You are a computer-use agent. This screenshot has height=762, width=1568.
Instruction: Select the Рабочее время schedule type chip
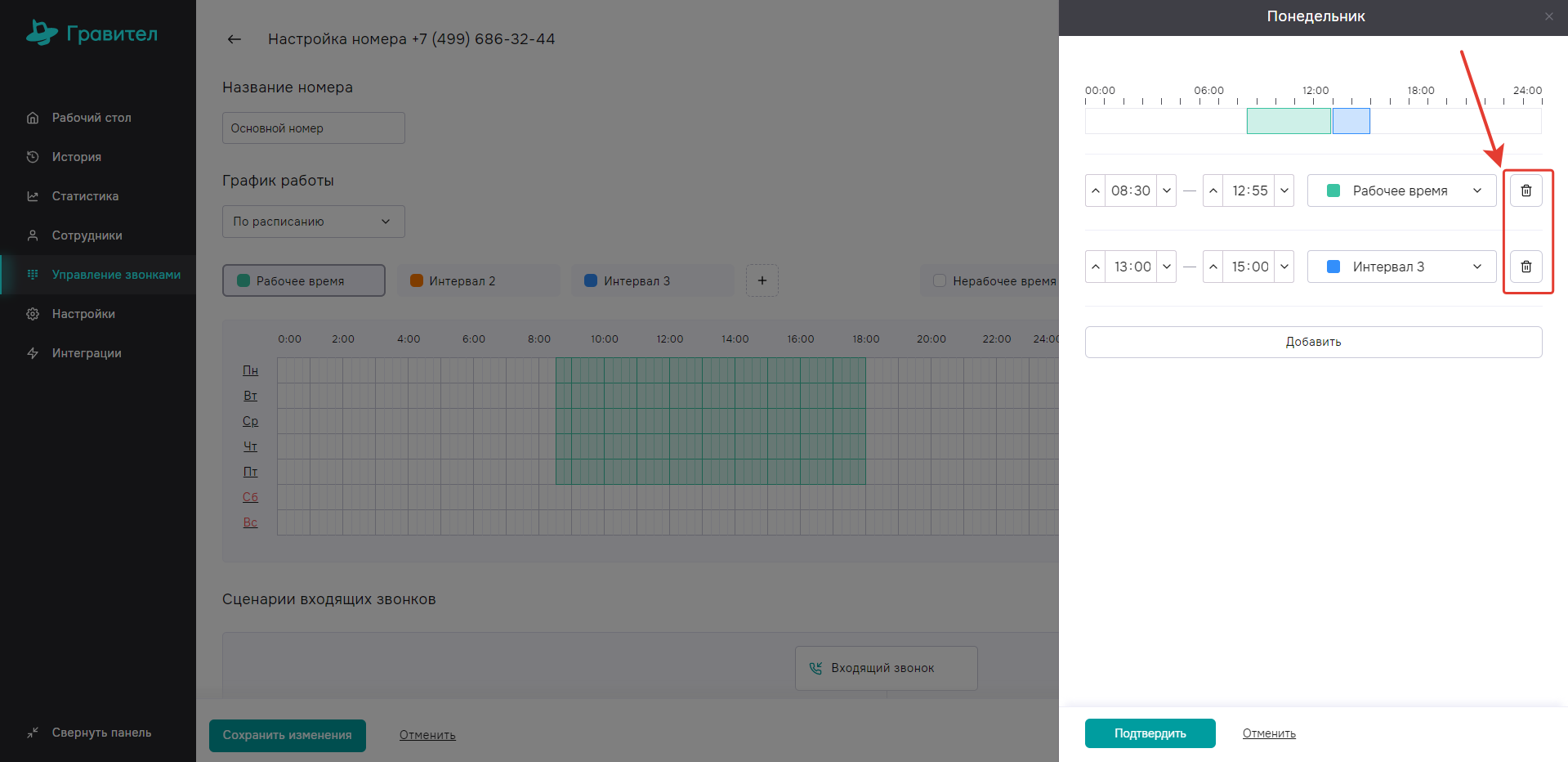pyautogui.click(x=303, y=280)
